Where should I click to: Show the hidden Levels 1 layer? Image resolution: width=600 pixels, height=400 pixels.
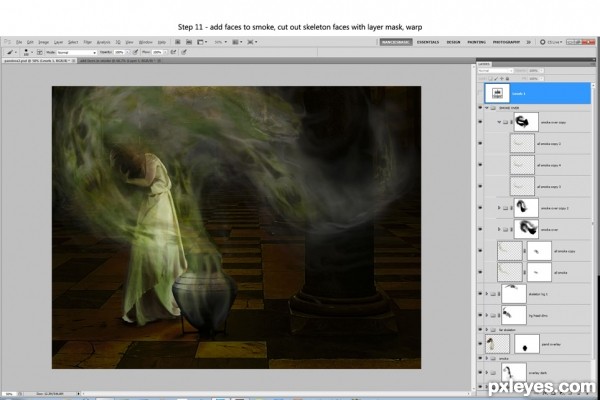click(480, 93)
